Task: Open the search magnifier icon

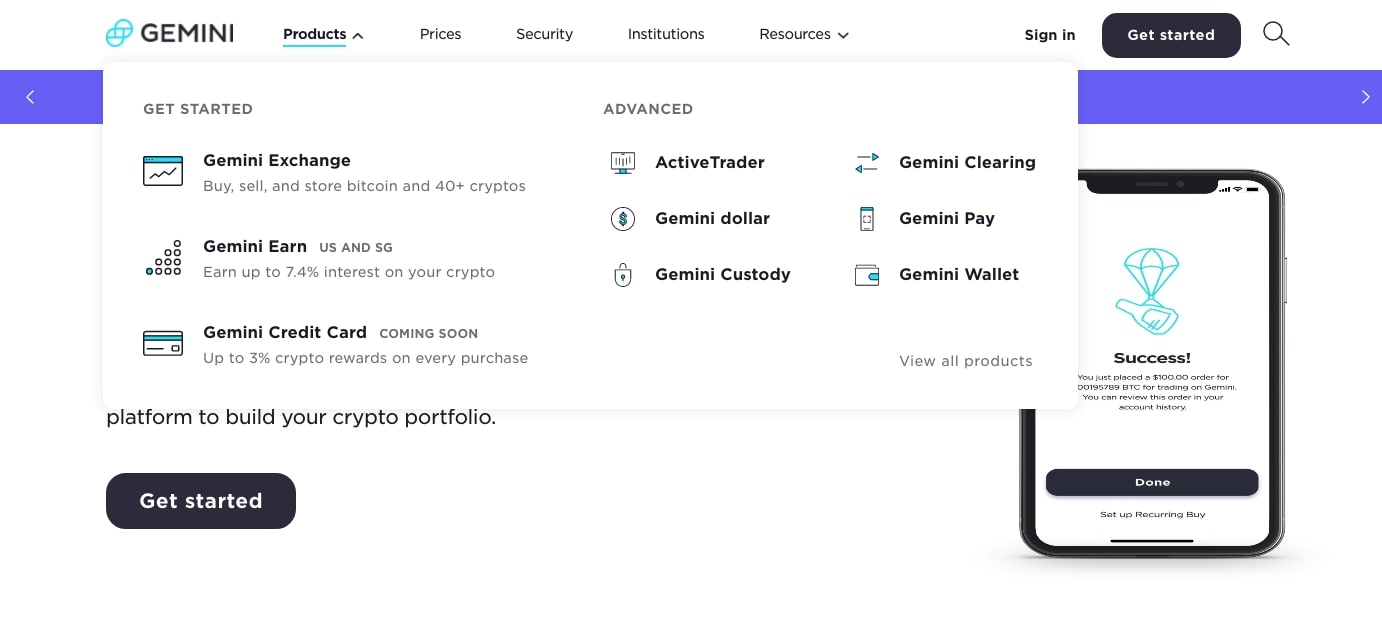Action: pyautogui.click(x=1275, y=34)
